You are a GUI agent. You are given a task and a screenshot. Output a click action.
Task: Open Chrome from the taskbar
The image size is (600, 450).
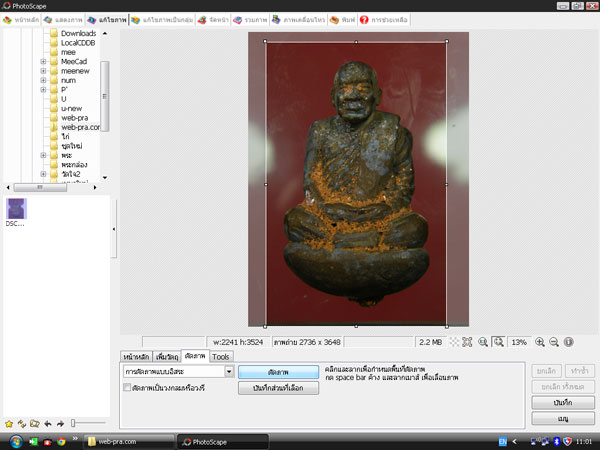point(61,442)
